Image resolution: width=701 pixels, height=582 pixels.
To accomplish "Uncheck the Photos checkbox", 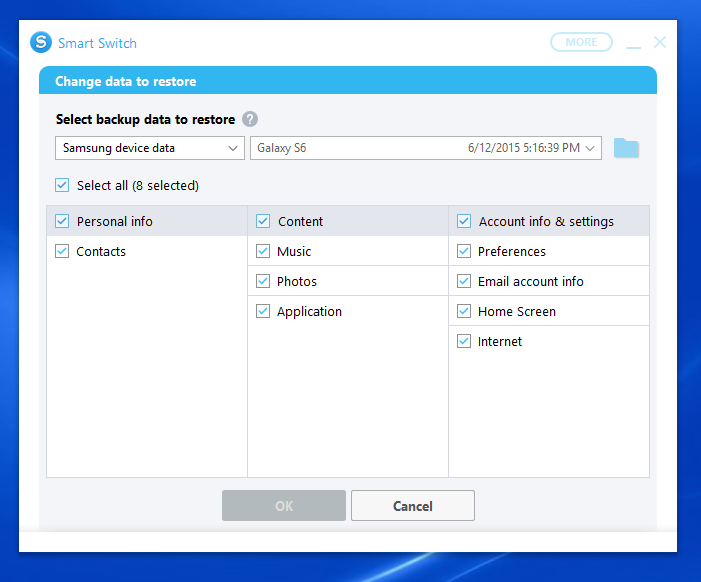I will click(263, 281).
